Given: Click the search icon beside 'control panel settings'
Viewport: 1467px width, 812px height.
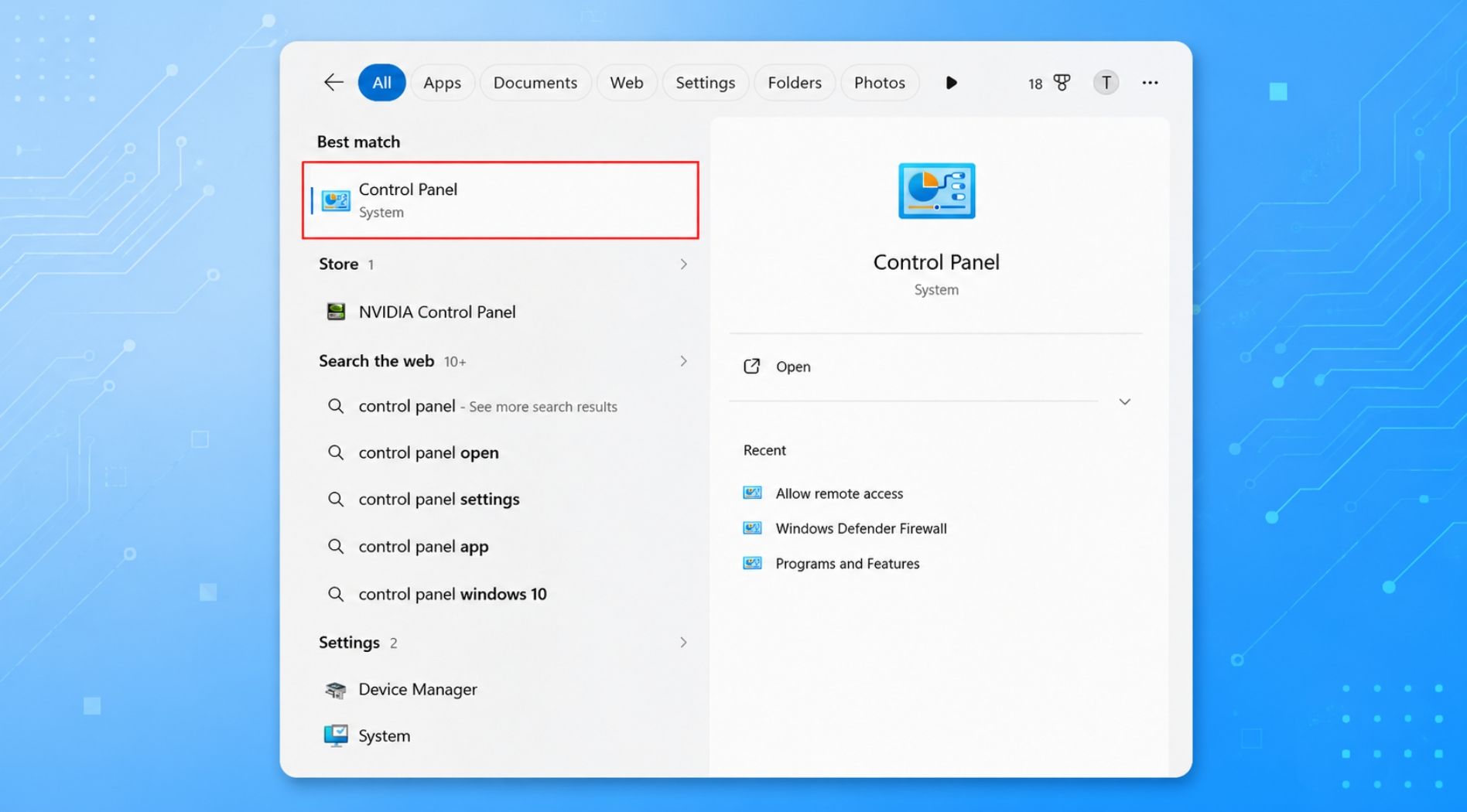Looking at the screenshot, I should 336,499.
